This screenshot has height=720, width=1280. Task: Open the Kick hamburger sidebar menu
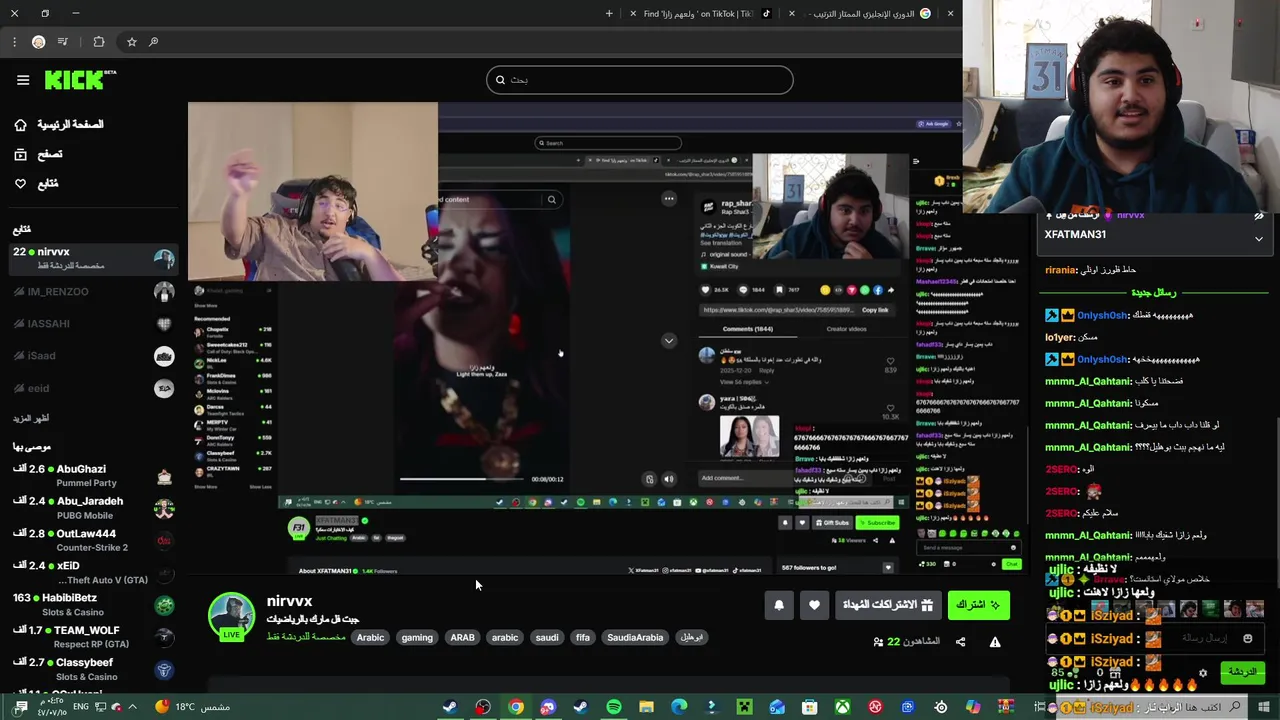pos(23,80)
